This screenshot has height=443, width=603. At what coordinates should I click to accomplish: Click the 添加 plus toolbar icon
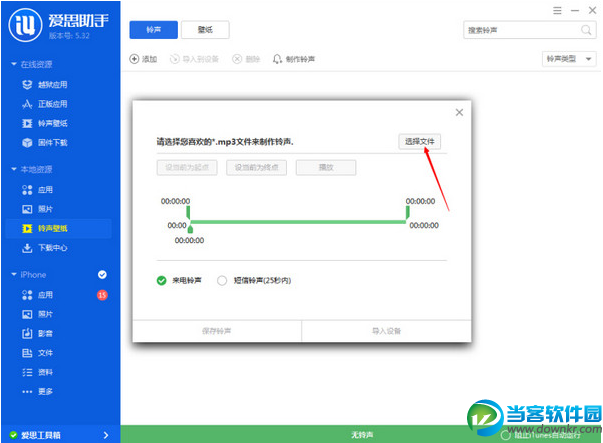pos(134,59)
